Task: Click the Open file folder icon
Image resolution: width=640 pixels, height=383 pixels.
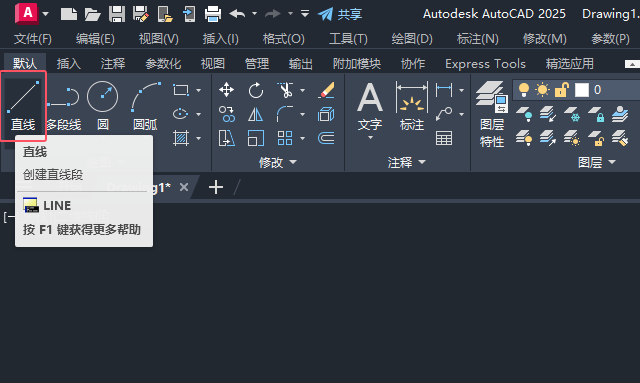Action: click(92, 14)
